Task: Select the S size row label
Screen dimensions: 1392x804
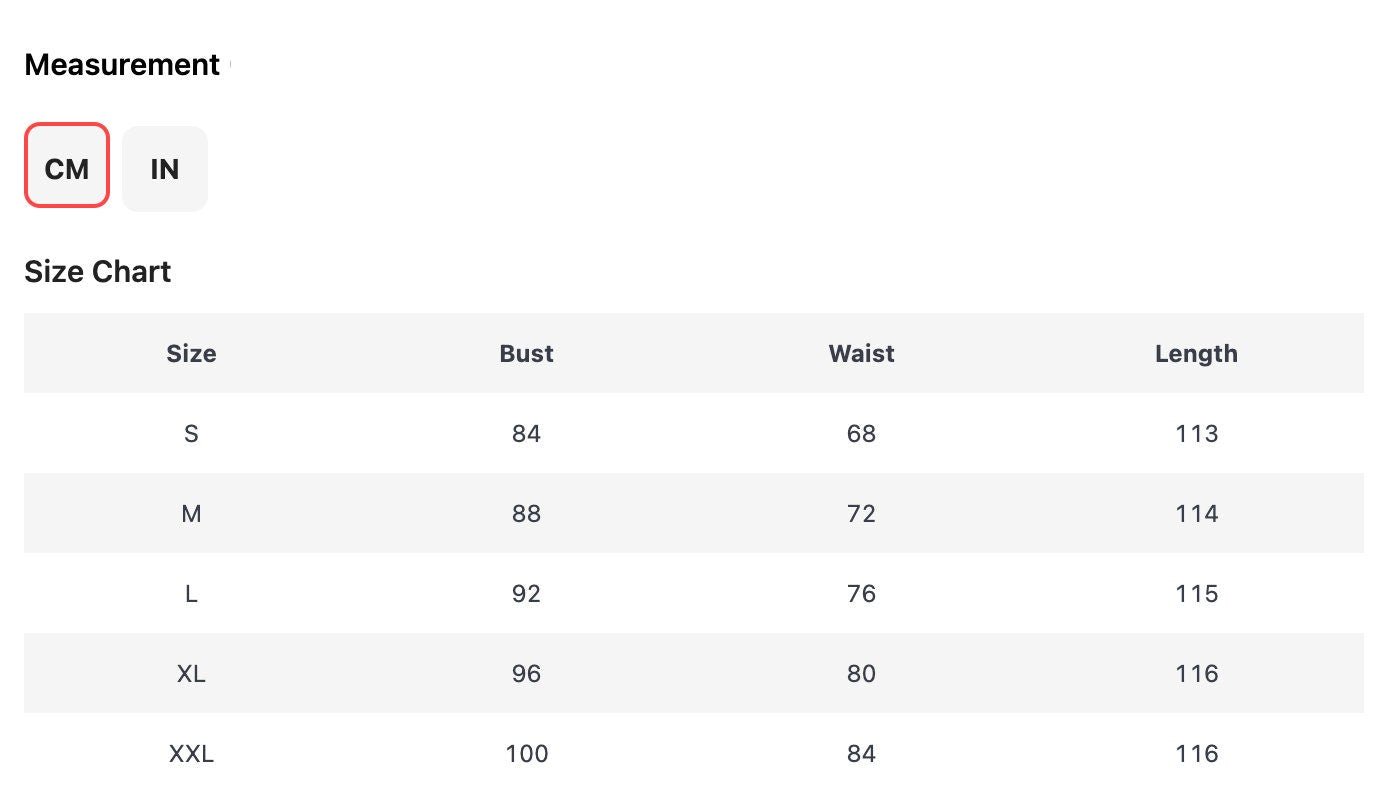Action: click(x=191, y=433)
